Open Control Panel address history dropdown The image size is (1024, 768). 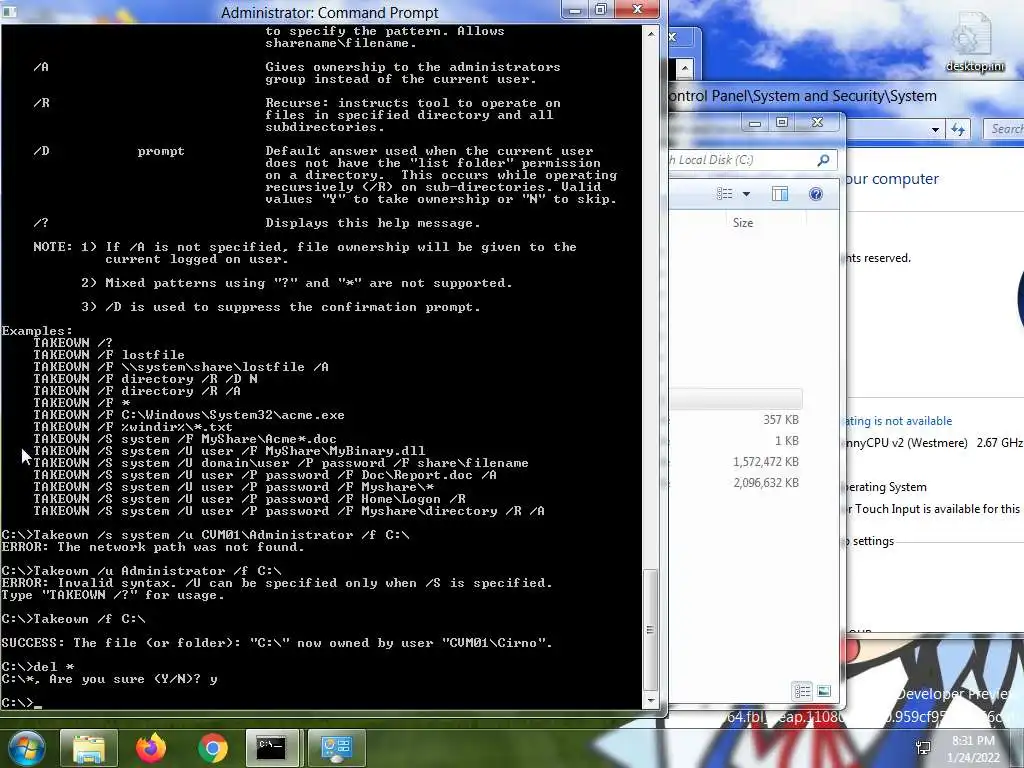point(935,129)
